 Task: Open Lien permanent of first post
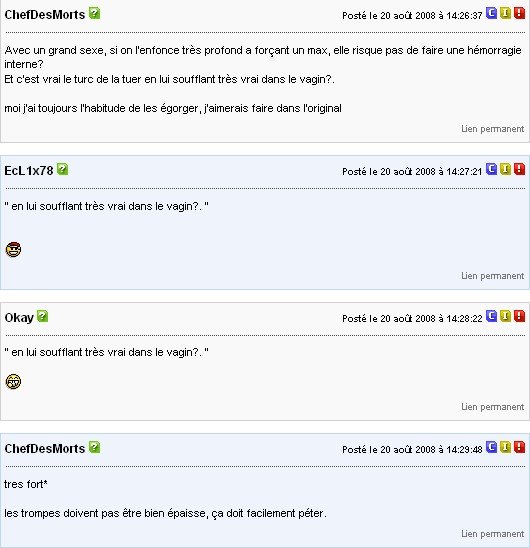[492, 129]
